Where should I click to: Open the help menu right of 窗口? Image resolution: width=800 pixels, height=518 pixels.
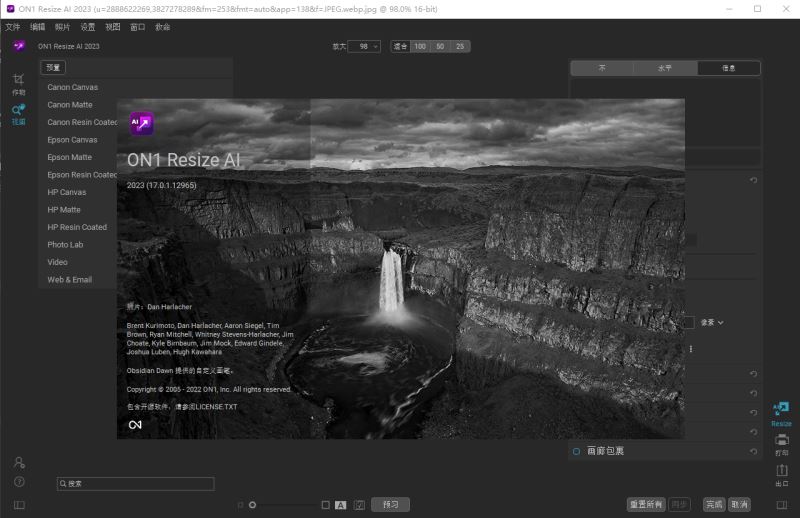(163, 27)
